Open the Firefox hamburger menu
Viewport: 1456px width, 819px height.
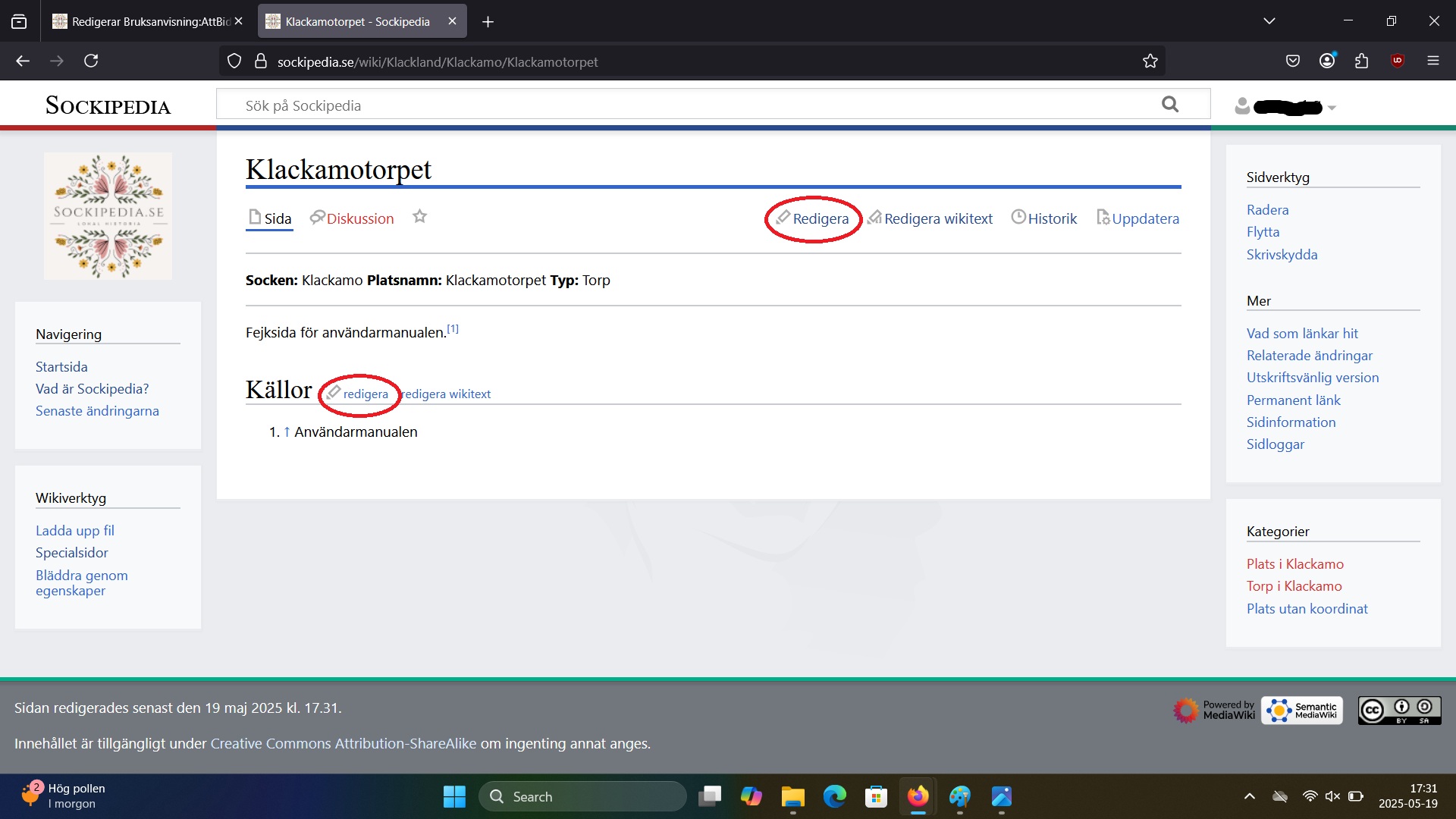(x=1432, y=61)
